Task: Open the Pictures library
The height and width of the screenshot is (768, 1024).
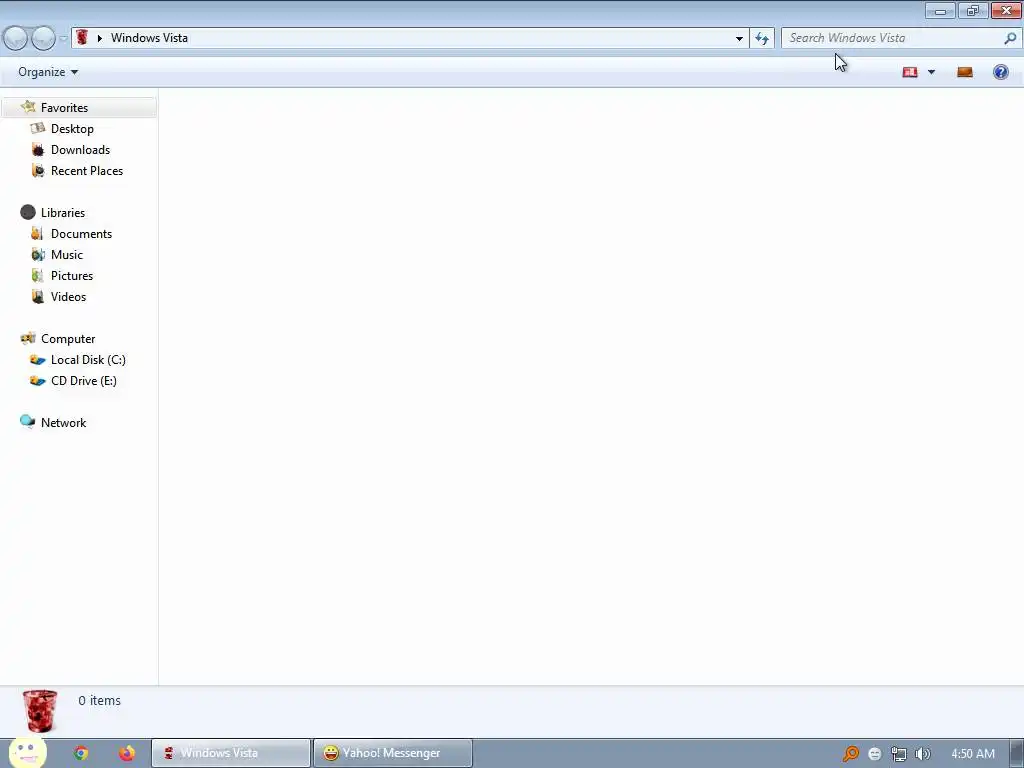Action: point(72,276)
